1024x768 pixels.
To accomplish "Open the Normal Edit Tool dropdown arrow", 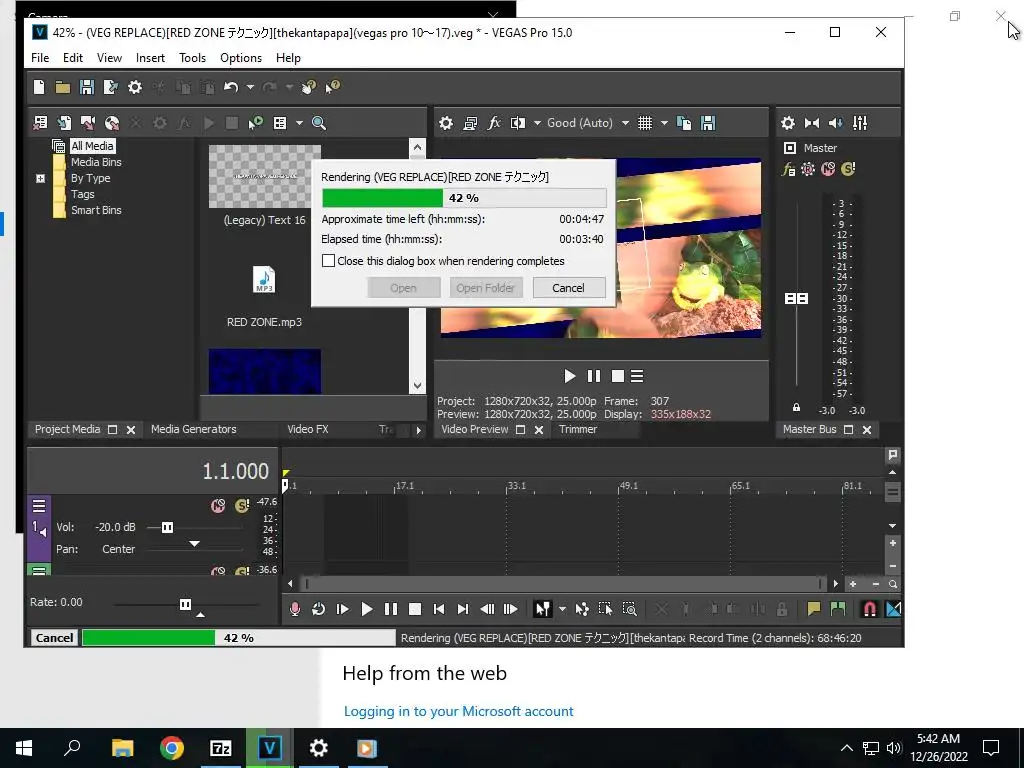I will coord(562,609).
